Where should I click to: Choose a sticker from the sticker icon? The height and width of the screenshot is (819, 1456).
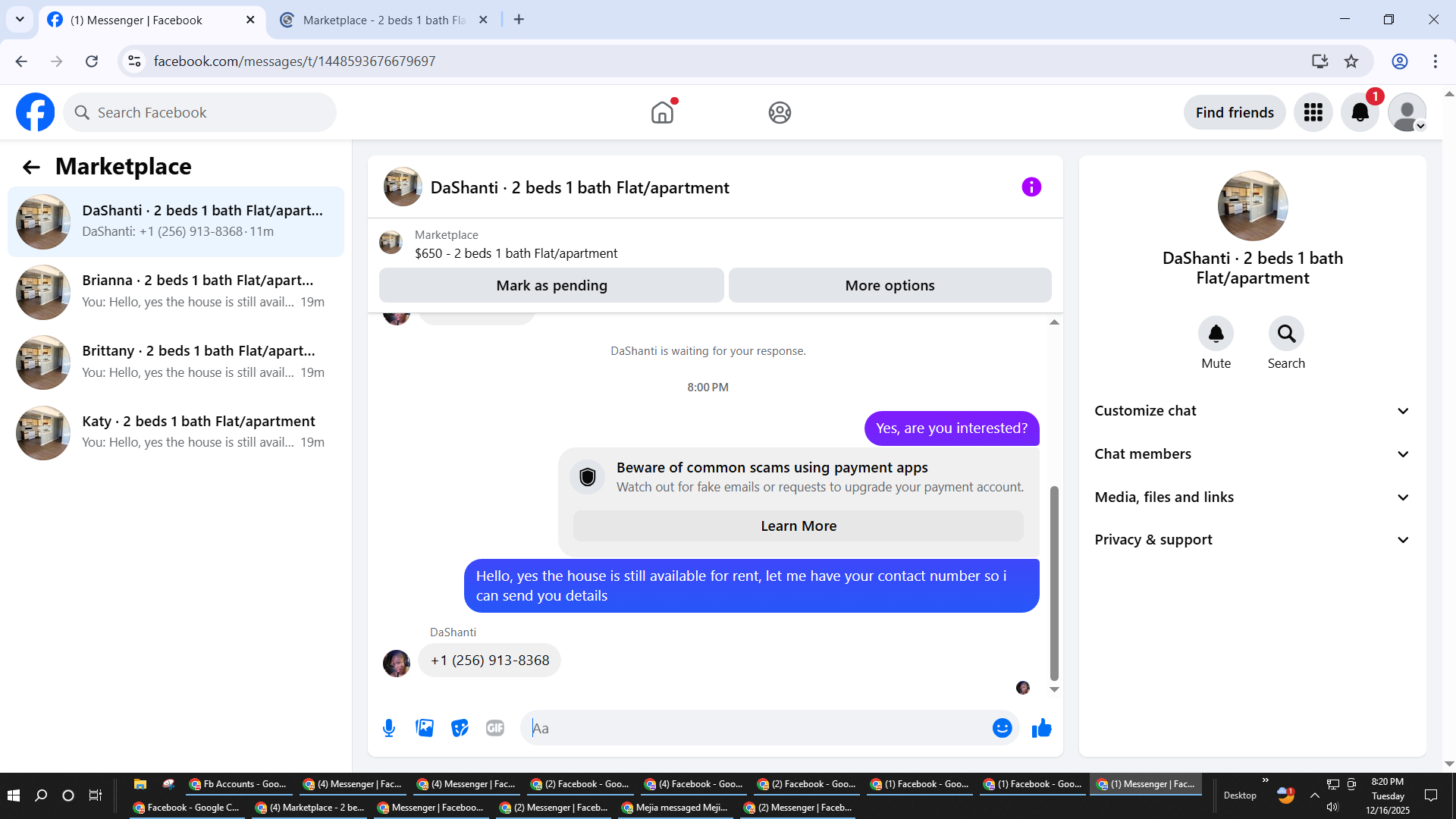click(460, 729)
